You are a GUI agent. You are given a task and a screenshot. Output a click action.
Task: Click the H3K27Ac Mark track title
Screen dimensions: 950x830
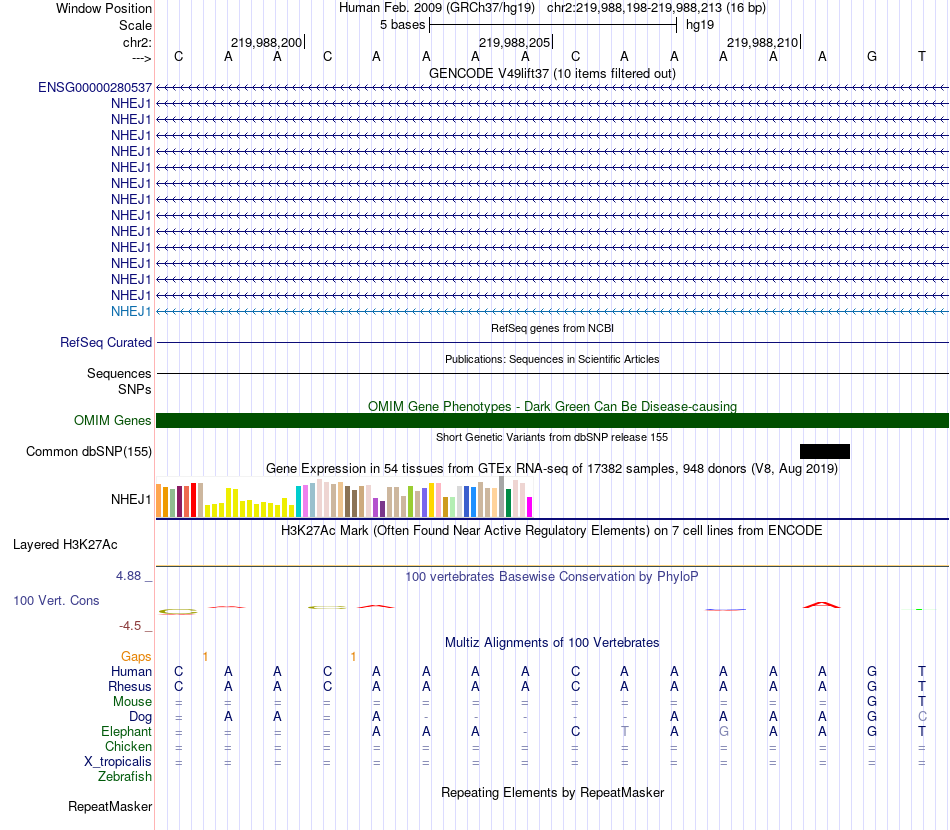[x=552, y=531]
